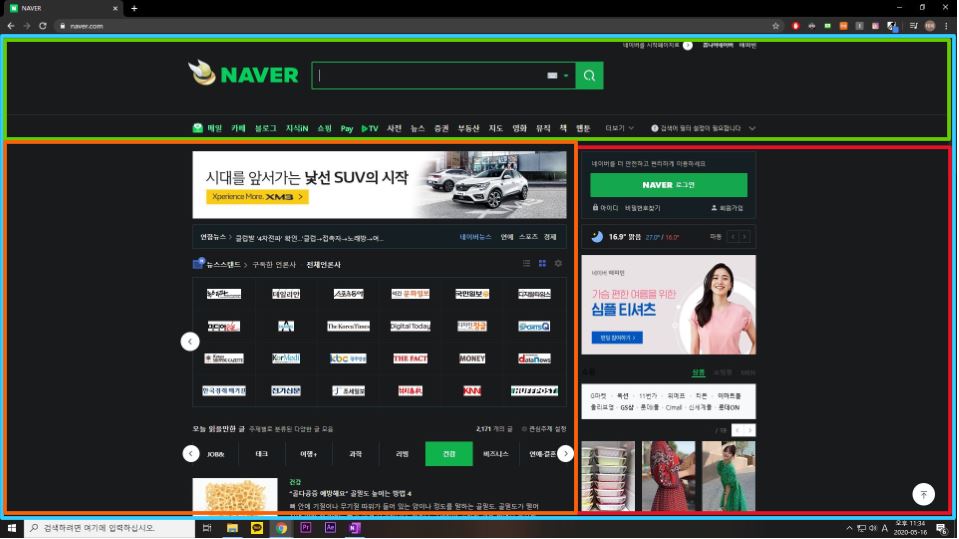Open 증권 in the navigation bar

tap(441, 128)
